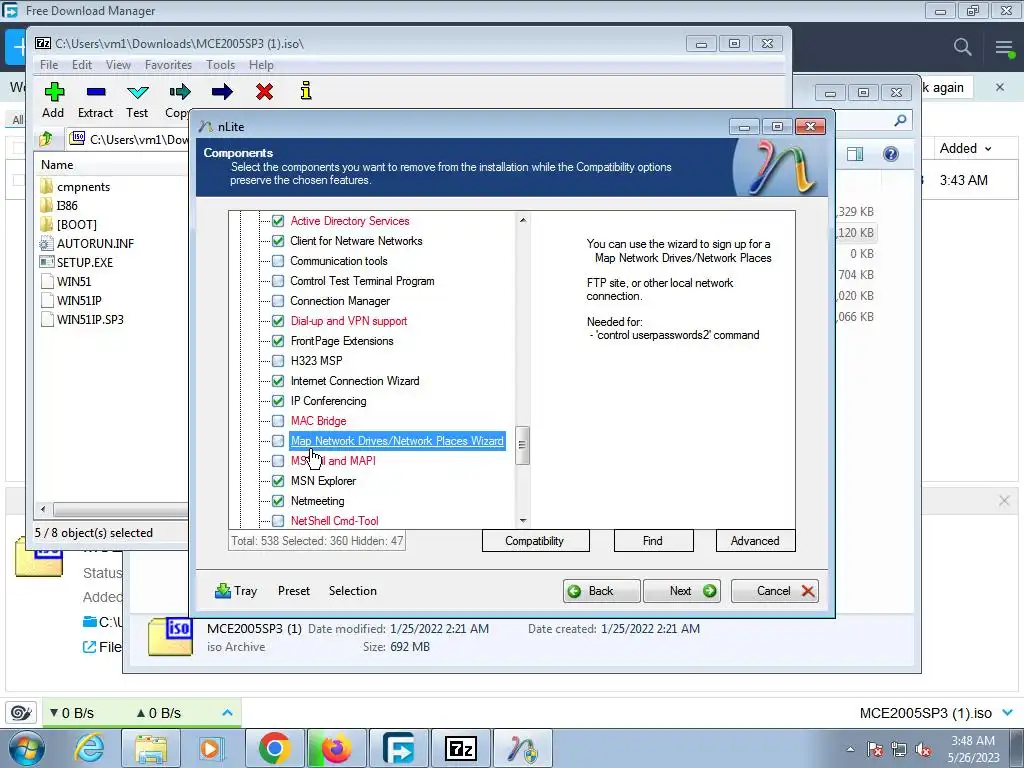The height and width of the screenshot is (768, 1024).
Task: Open search in Free Download Manager
Action: [x=962, y=47]
